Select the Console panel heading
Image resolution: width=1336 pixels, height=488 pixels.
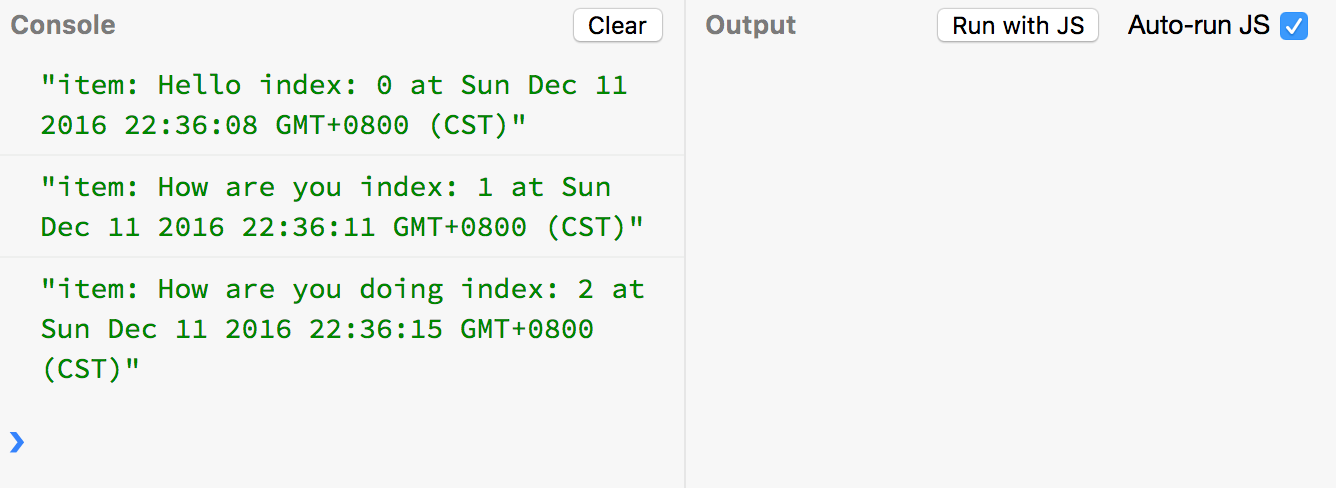click(63, 26)
